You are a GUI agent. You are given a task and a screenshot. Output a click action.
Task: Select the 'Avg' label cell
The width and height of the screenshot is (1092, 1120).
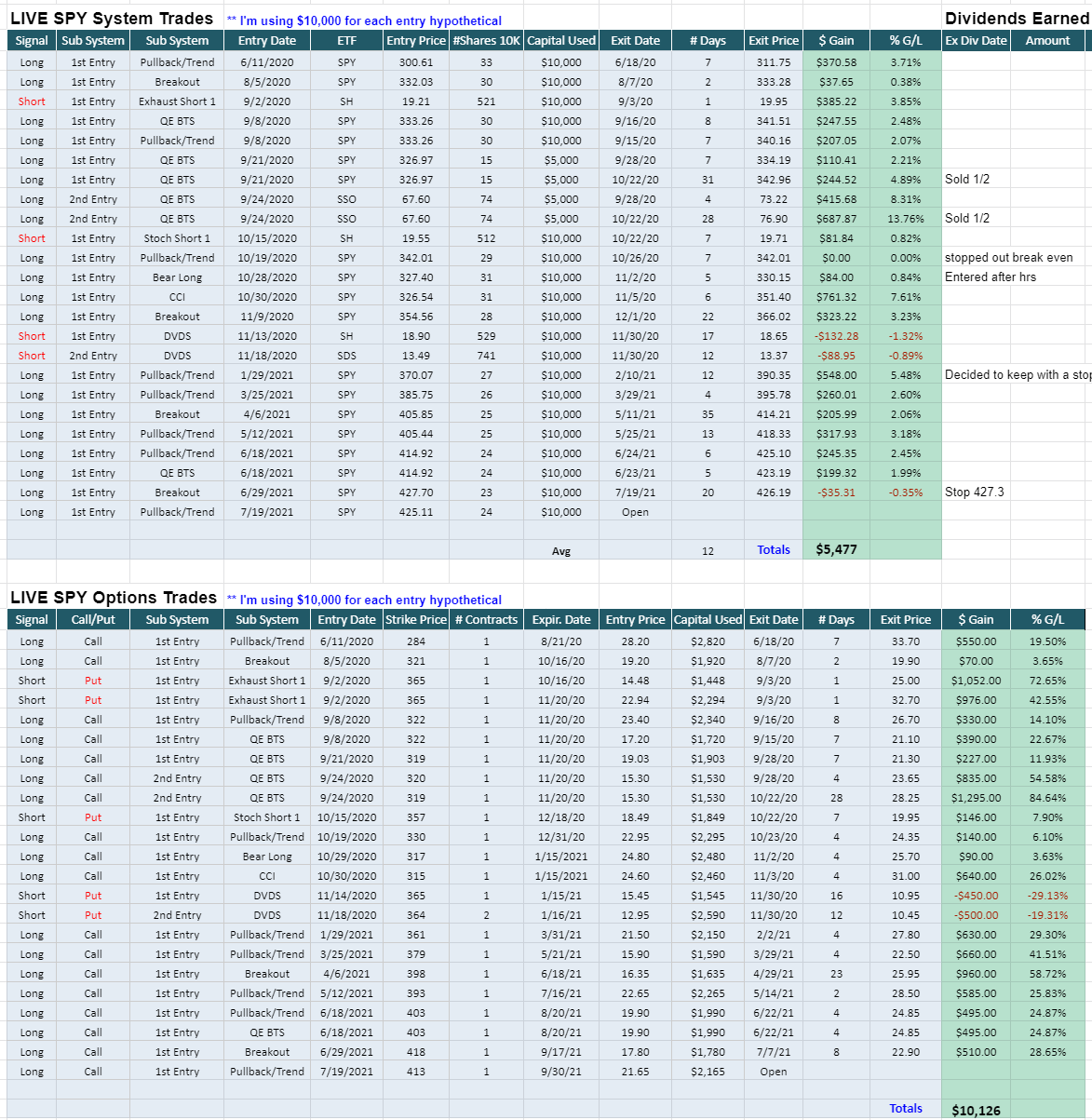[x=561, y=551]
